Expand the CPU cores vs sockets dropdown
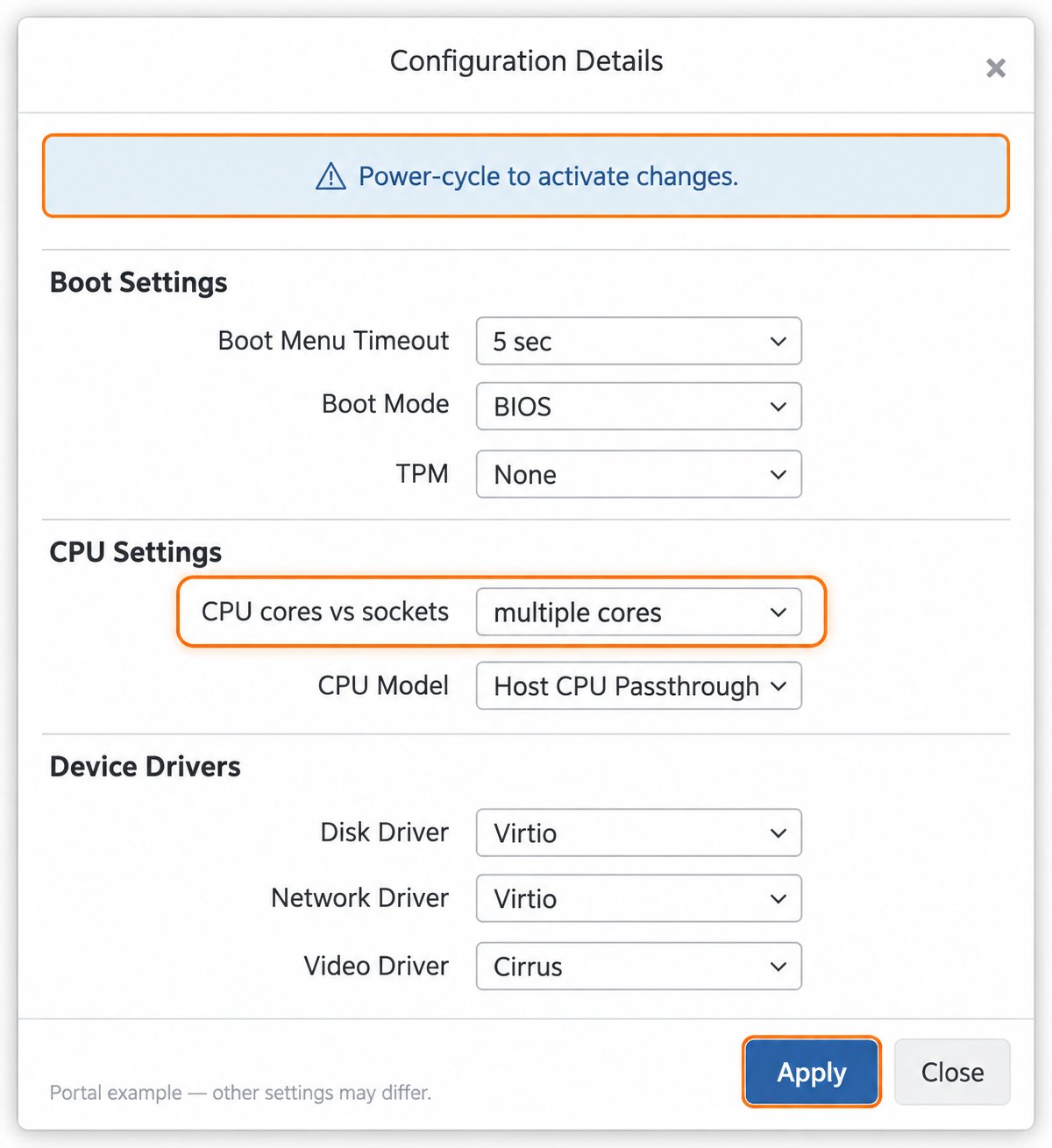This screenshot has width=1052, height=1148. click(638, 612)
